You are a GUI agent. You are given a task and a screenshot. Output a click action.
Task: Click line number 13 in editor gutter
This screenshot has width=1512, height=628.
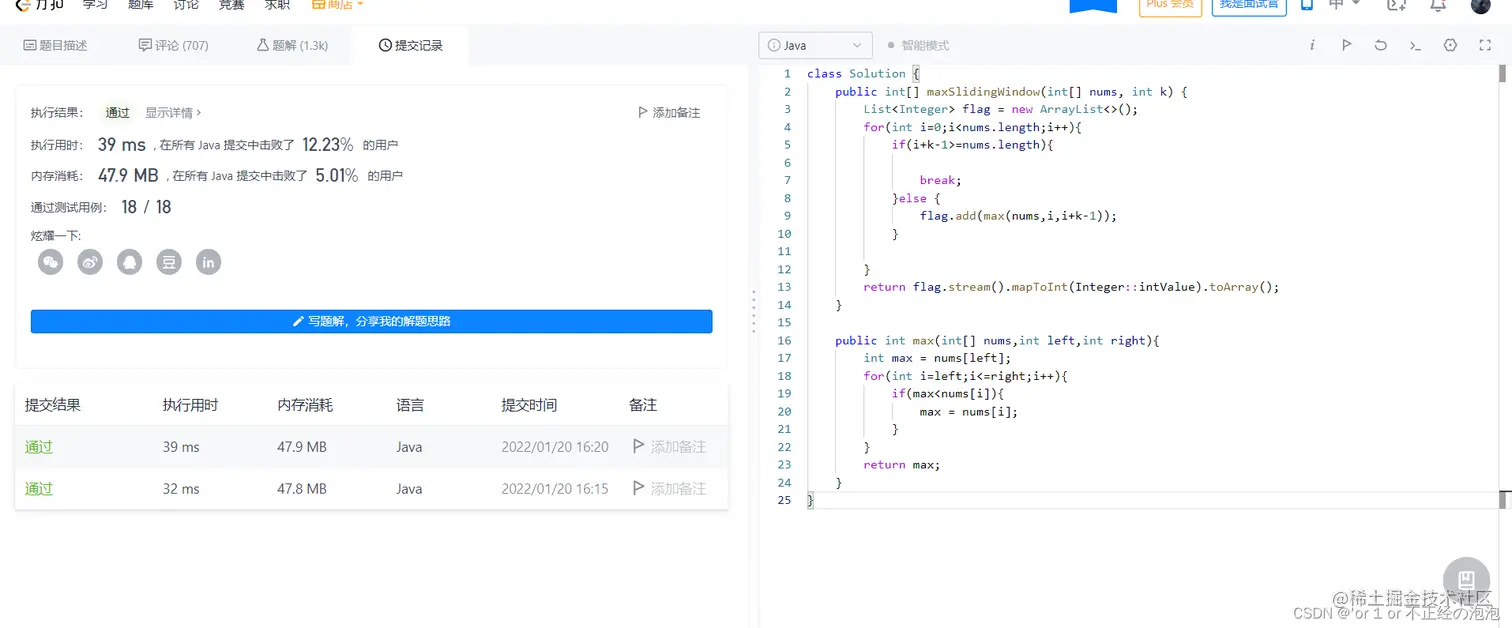(x=785, y=287)
